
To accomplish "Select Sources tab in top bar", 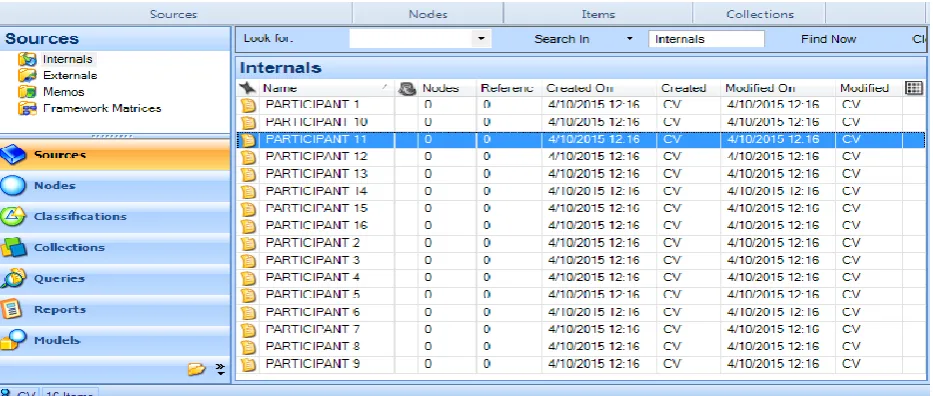I will pyautogui.click(x=173, y=14).
